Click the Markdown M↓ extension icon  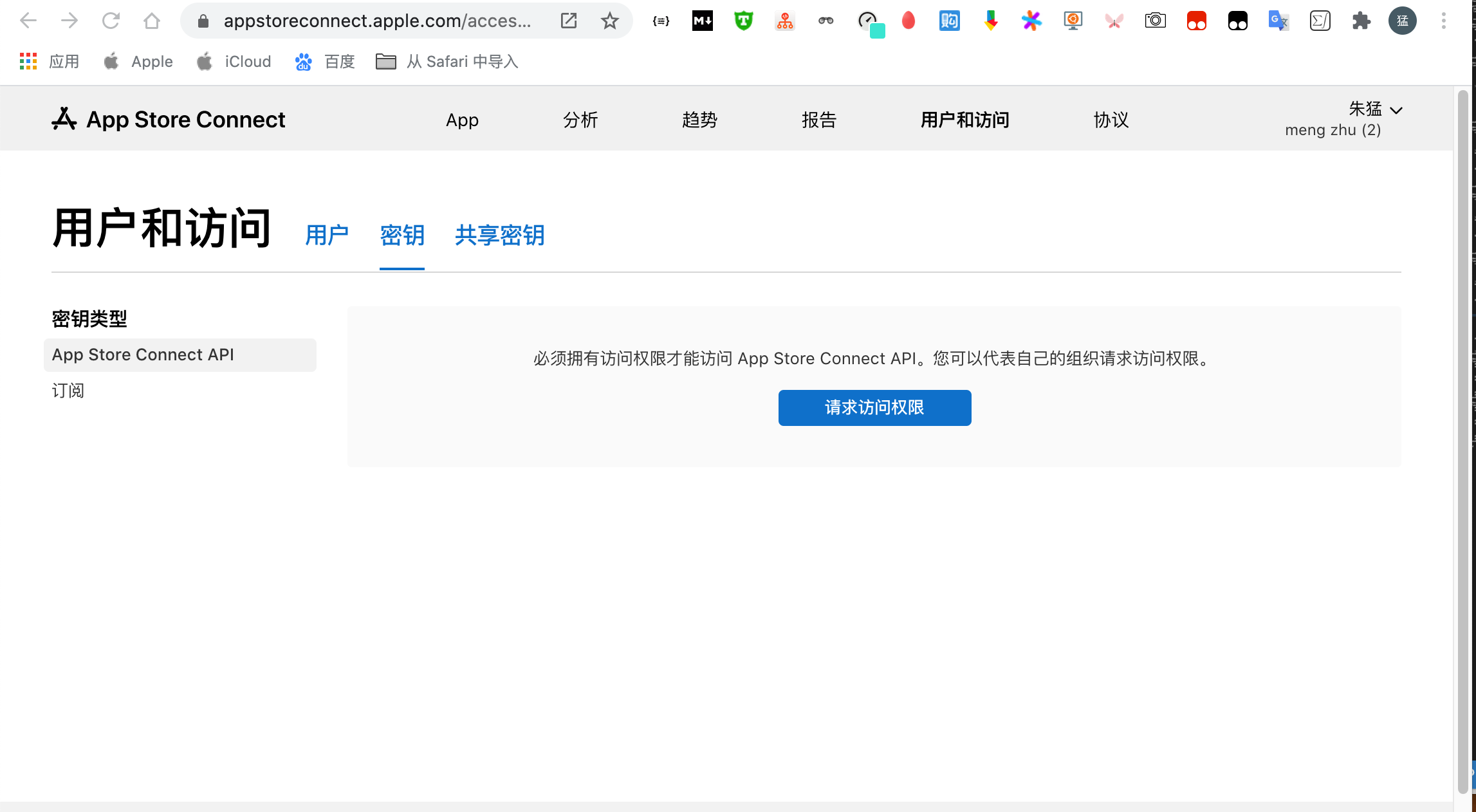pos(702,21)
